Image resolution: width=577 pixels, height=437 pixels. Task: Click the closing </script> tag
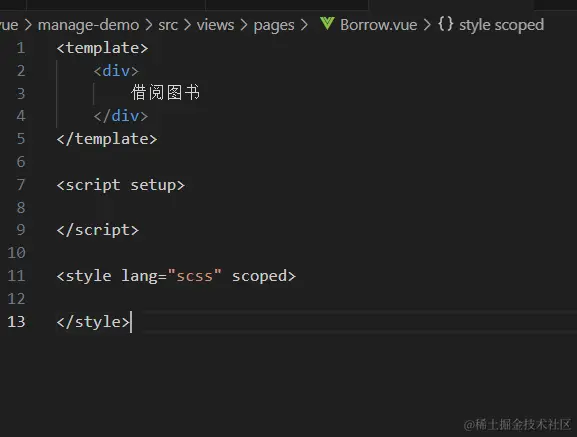[x=98, y=230]
